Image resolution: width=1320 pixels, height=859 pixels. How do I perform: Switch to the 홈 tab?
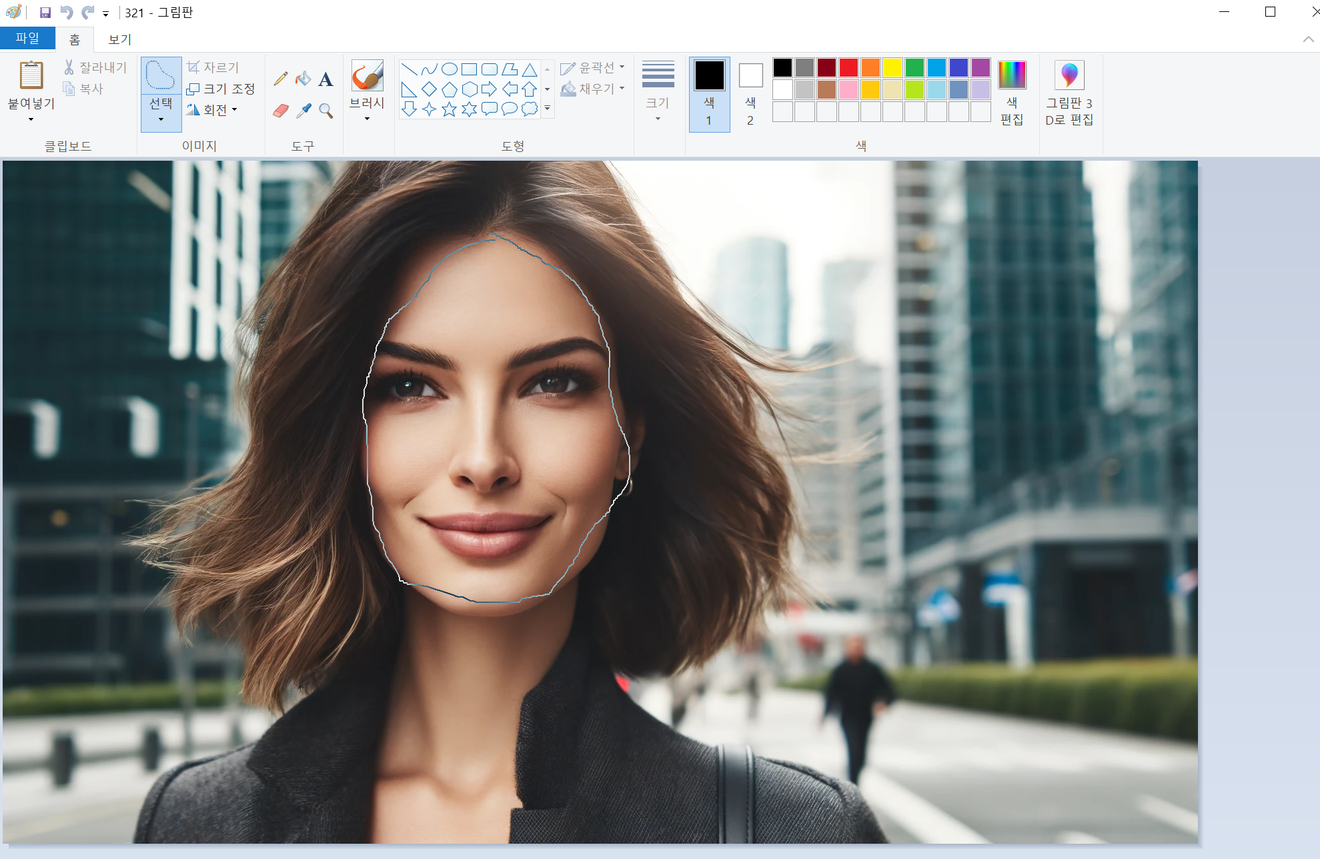(75, 39)
